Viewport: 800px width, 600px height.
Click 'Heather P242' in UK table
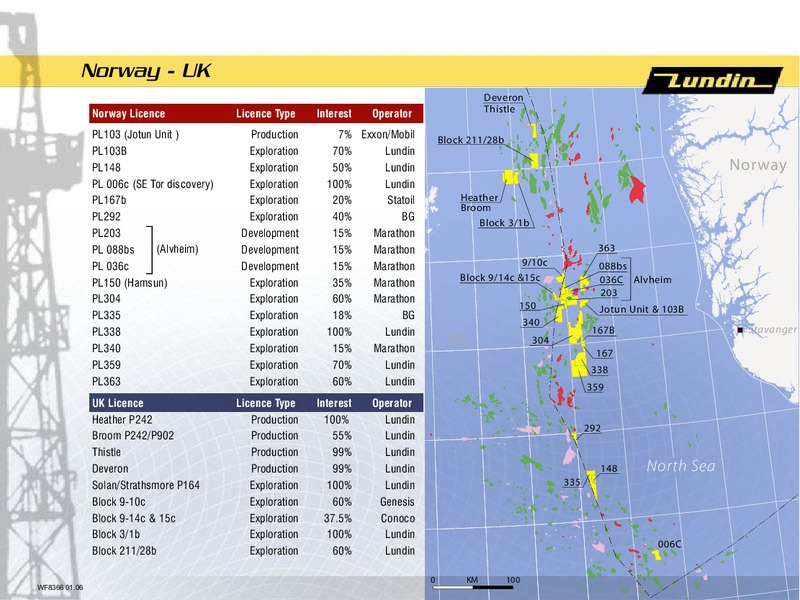pos(122,419)
